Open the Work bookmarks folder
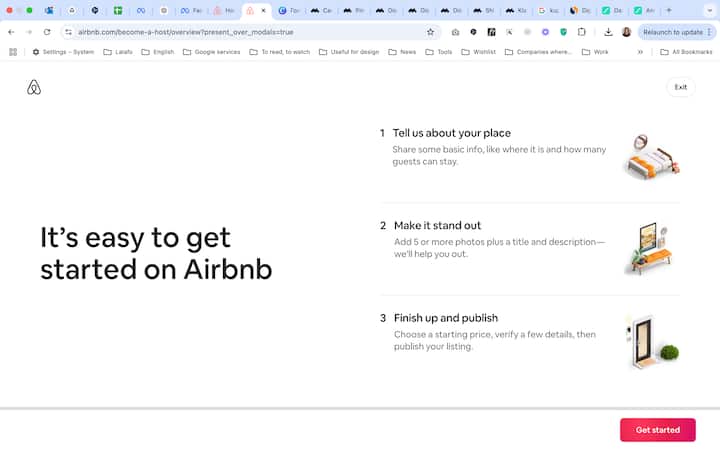The image size is (720, 450). point(595,52)
